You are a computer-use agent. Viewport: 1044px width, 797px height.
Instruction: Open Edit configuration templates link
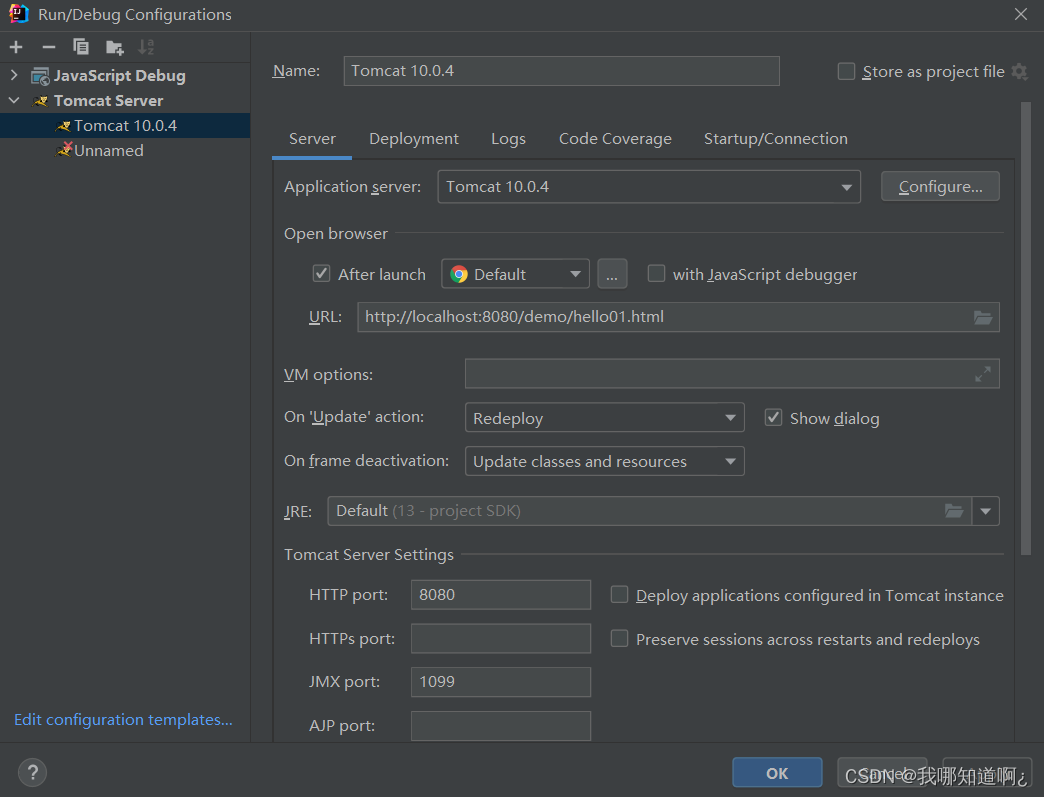pos(123,720)
